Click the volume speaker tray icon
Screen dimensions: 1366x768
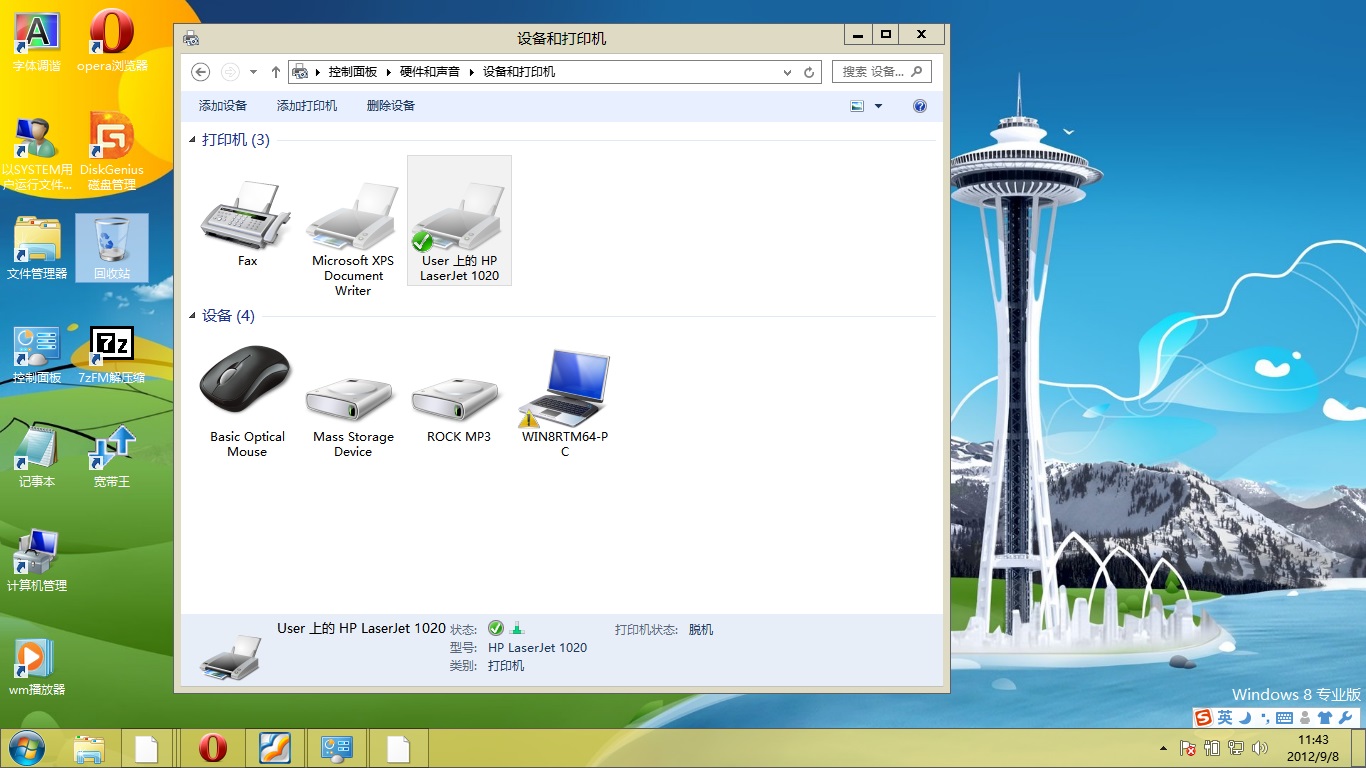pos(1260,748)
